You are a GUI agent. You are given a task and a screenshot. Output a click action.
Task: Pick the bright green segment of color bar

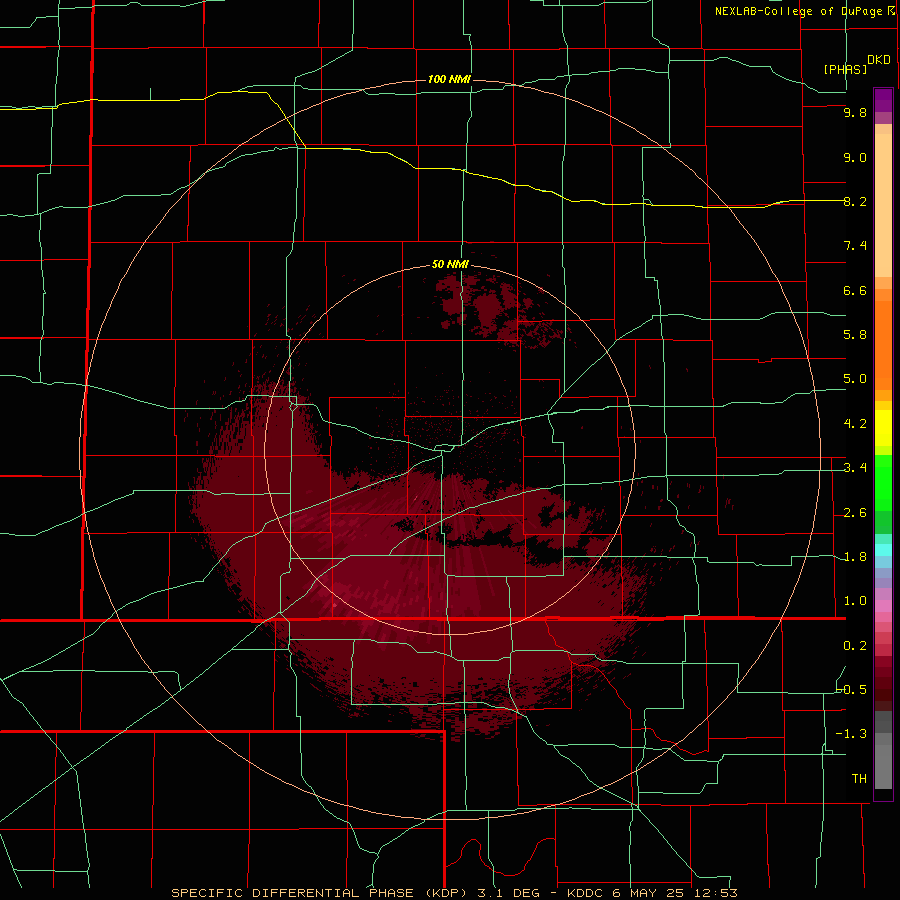pos(883,483)
